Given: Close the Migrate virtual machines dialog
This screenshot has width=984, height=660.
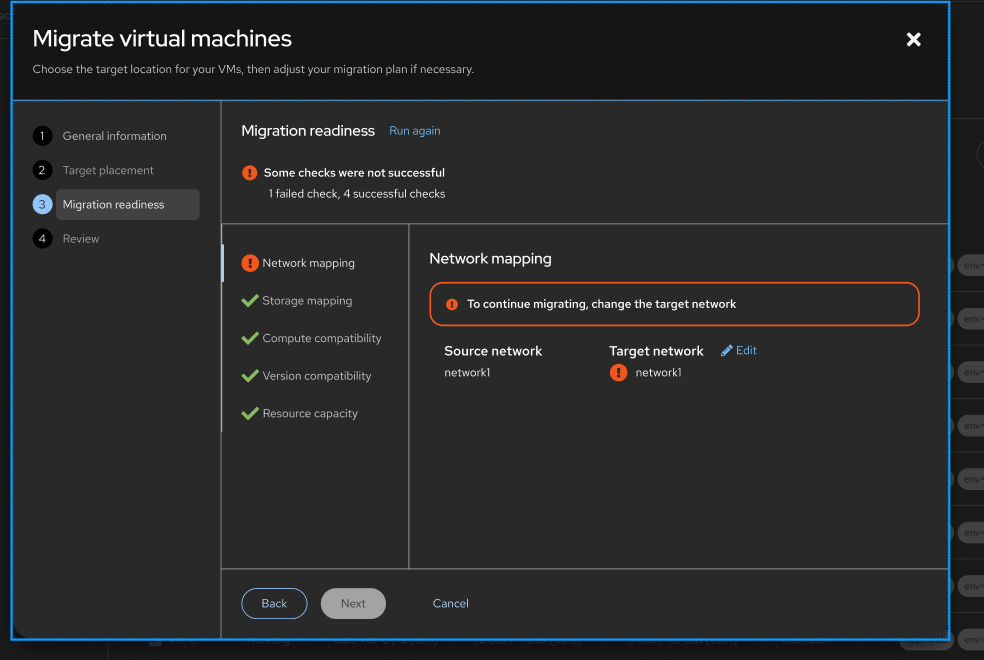Looking at the screenshot, I should [x=913, y=39].
